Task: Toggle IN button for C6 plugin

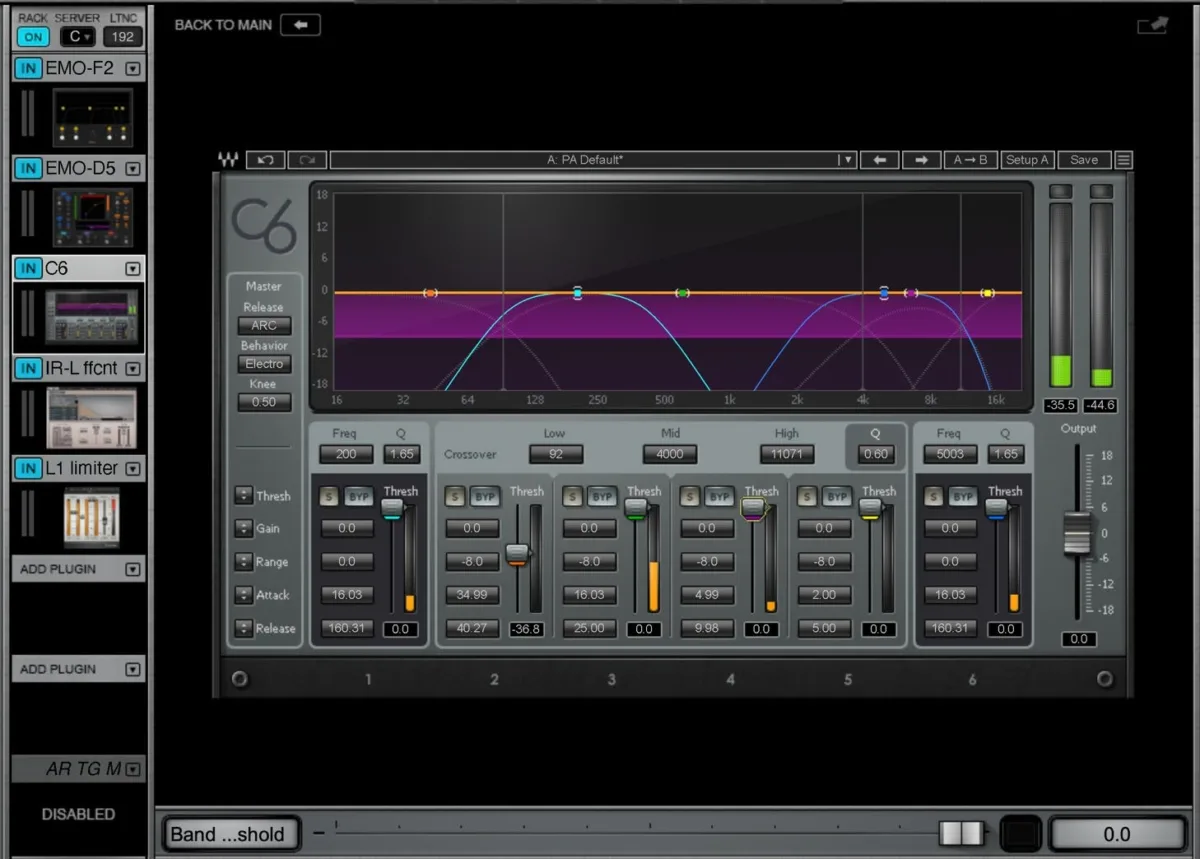Action: 29,268
